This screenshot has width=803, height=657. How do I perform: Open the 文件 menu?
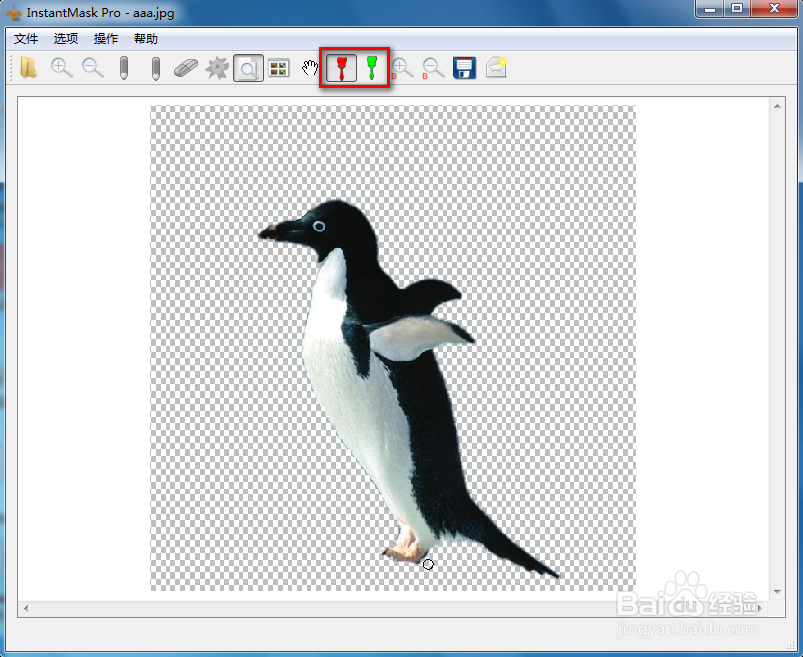tap(26, 39)
